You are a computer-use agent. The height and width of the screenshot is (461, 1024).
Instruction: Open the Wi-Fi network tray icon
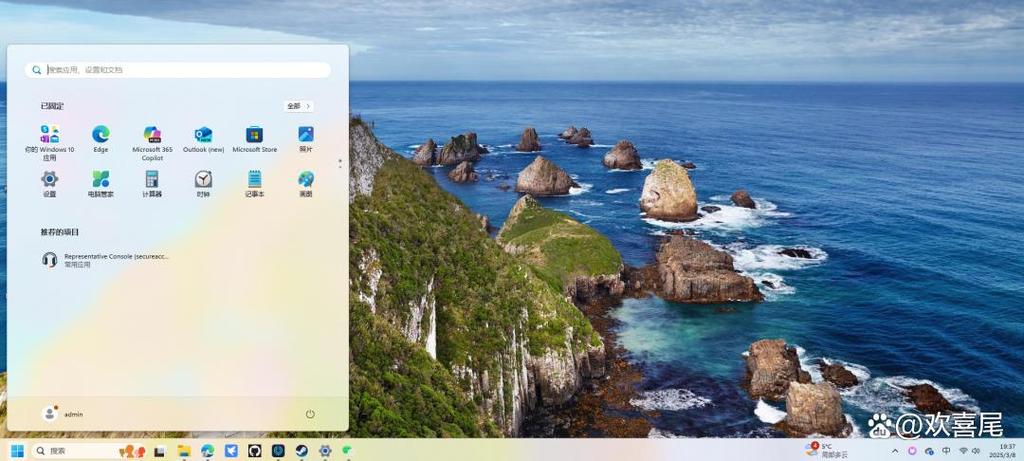[963, 451]
